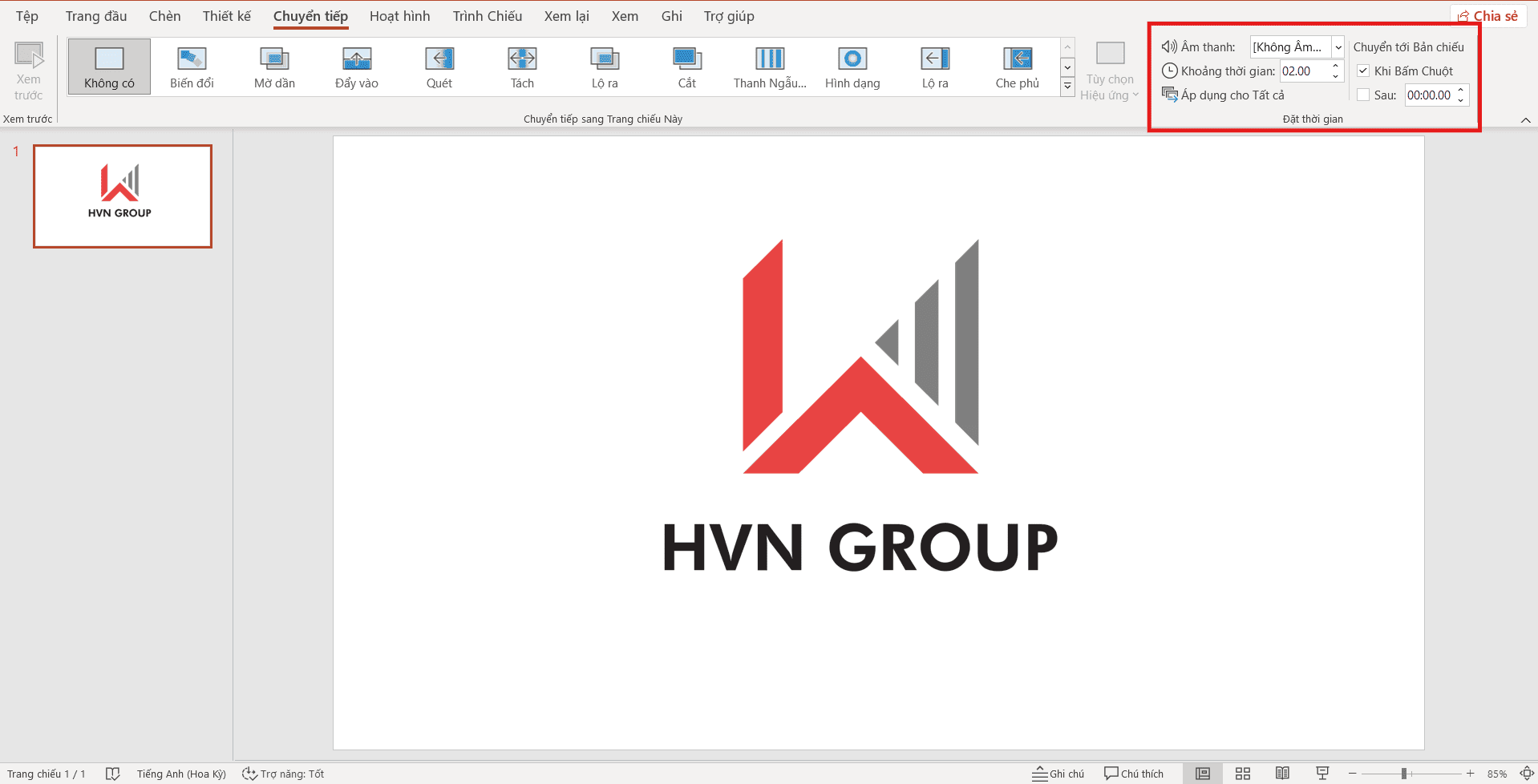Select the HVN GROUP slide thumbnail
This screenshot has height=784, width=1538.
(123, 196)
